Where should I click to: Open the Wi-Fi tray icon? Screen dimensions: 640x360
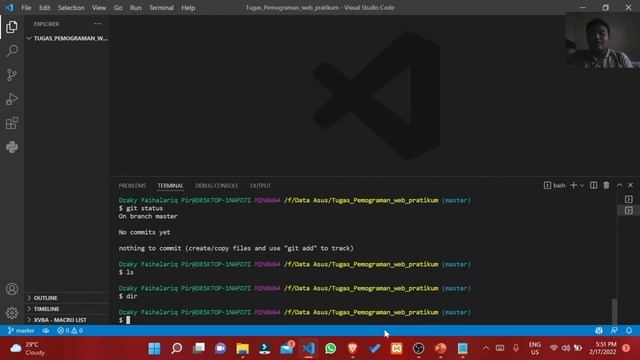pyautogui.click(x=553, y=348)
